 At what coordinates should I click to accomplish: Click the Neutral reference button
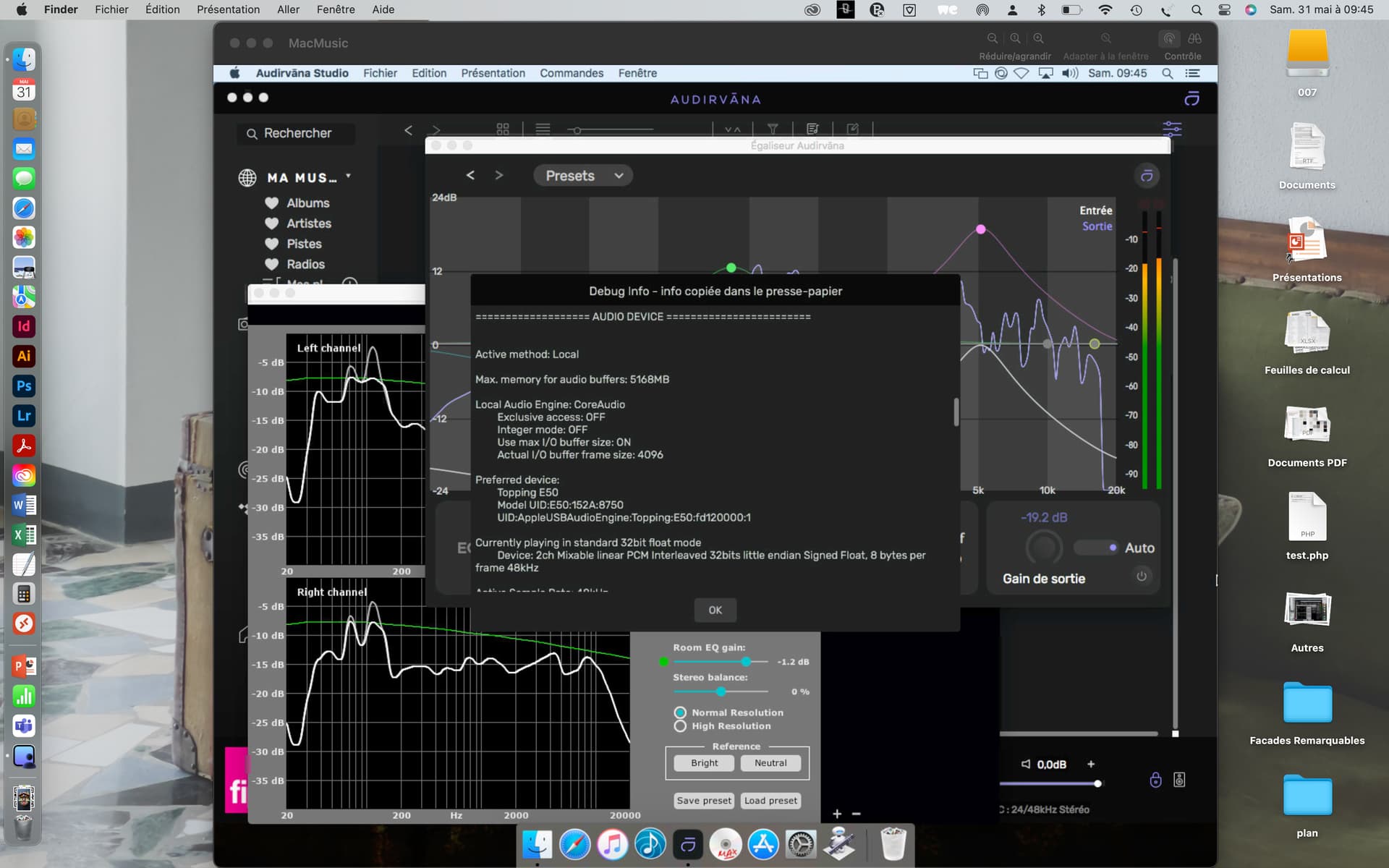tap(770, 763)
